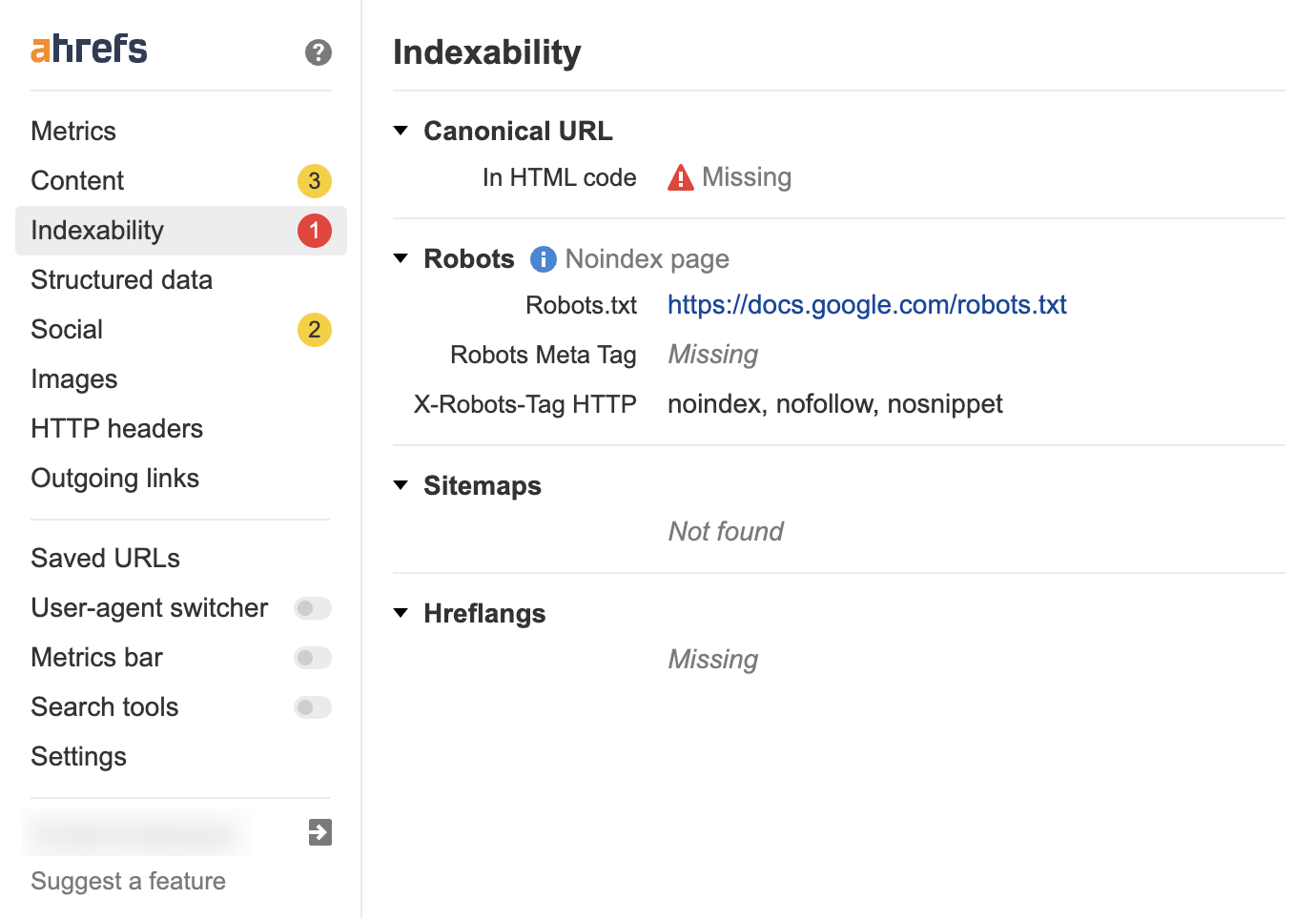Open the Settings section in the sidebar
The image size is (1316, 919).
(79, 756)
